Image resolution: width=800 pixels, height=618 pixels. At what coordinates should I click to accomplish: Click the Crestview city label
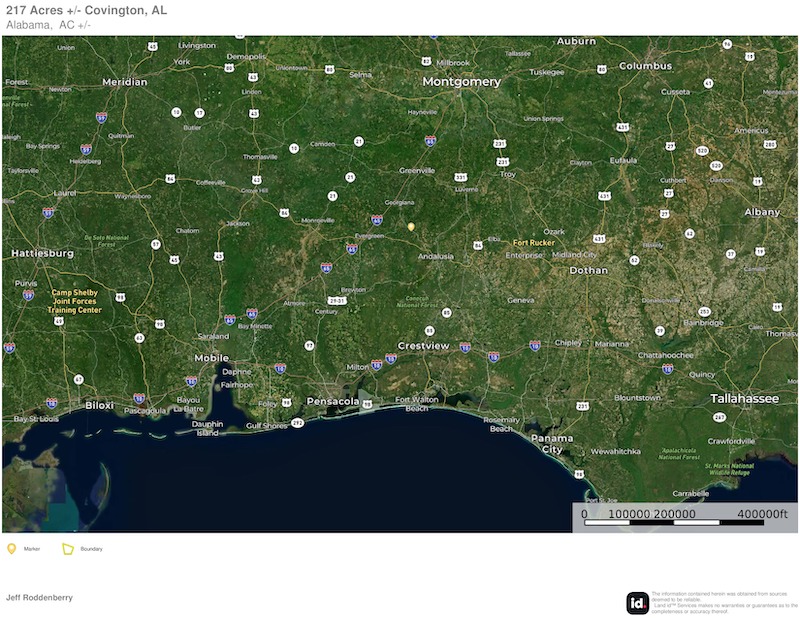click(423, 345)
